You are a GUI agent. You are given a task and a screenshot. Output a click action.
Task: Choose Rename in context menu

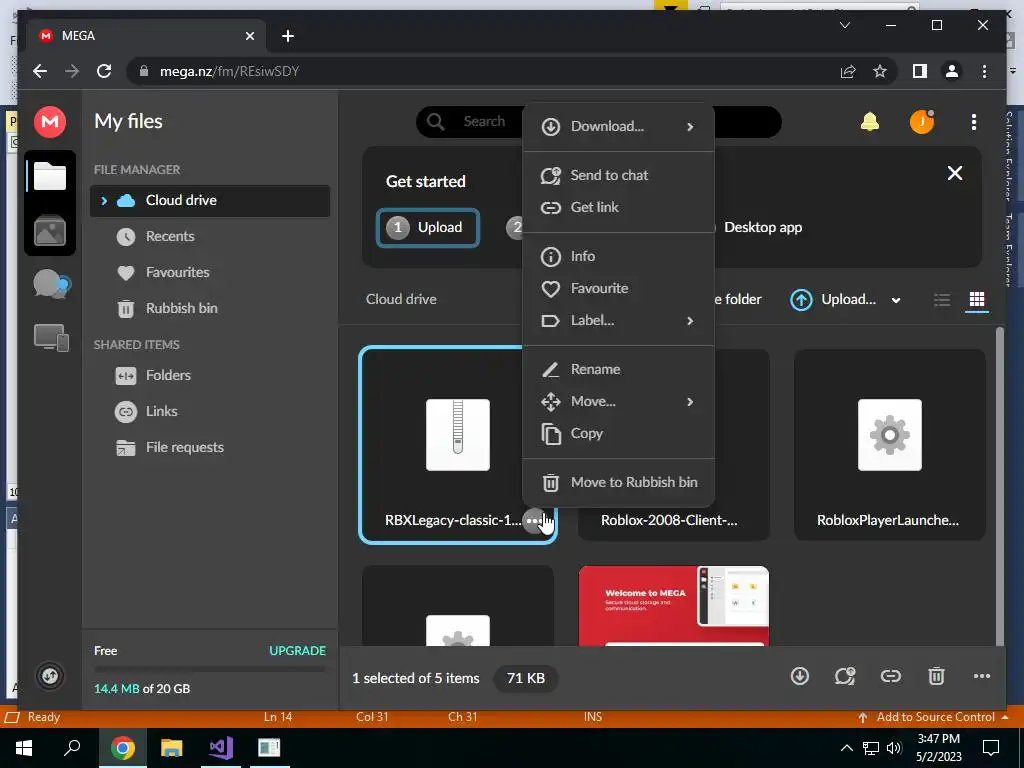coord(618,369)
